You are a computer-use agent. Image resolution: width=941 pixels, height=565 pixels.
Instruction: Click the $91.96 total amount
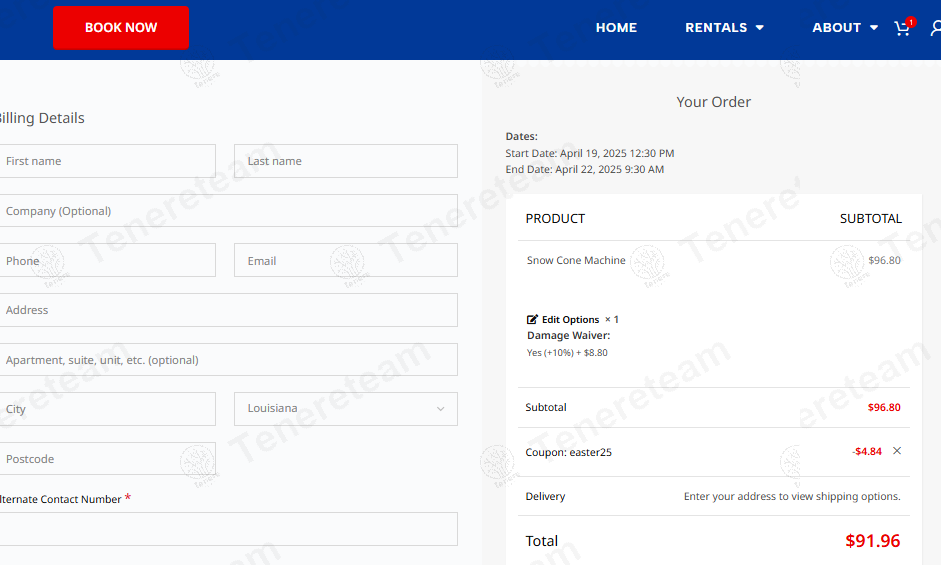pyautogui.click(x=873, y=540)
